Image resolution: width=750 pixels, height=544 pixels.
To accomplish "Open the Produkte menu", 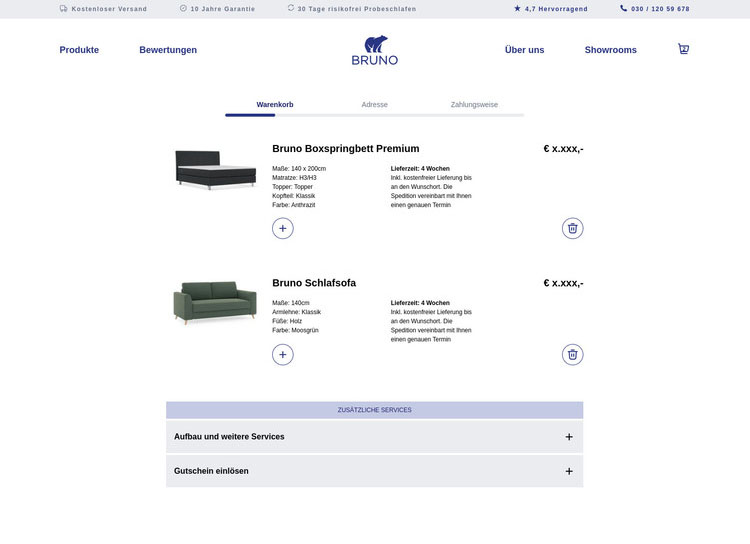I will tap(79, 50).
